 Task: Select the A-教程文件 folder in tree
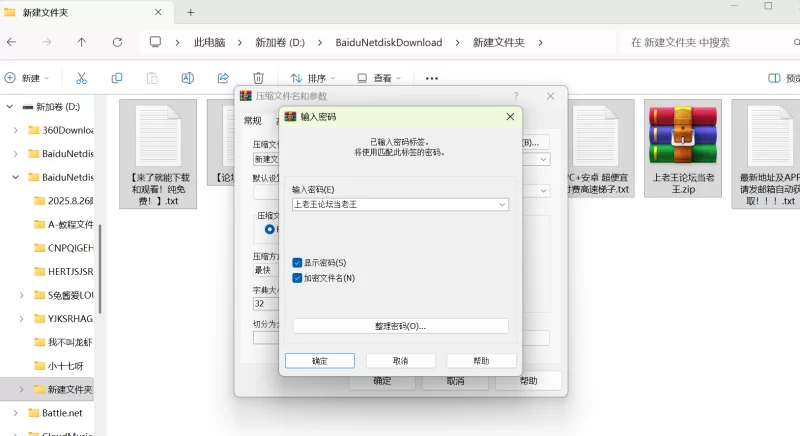[x=64, y=224]
